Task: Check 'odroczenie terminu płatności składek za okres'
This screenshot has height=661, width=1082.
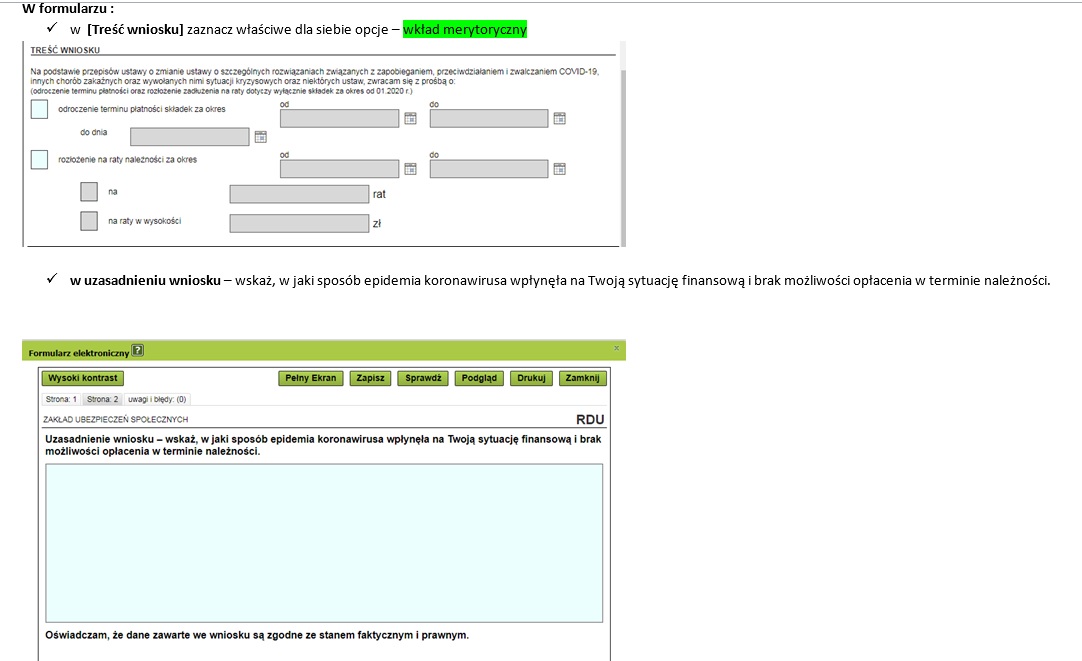Action: (39, 109)
